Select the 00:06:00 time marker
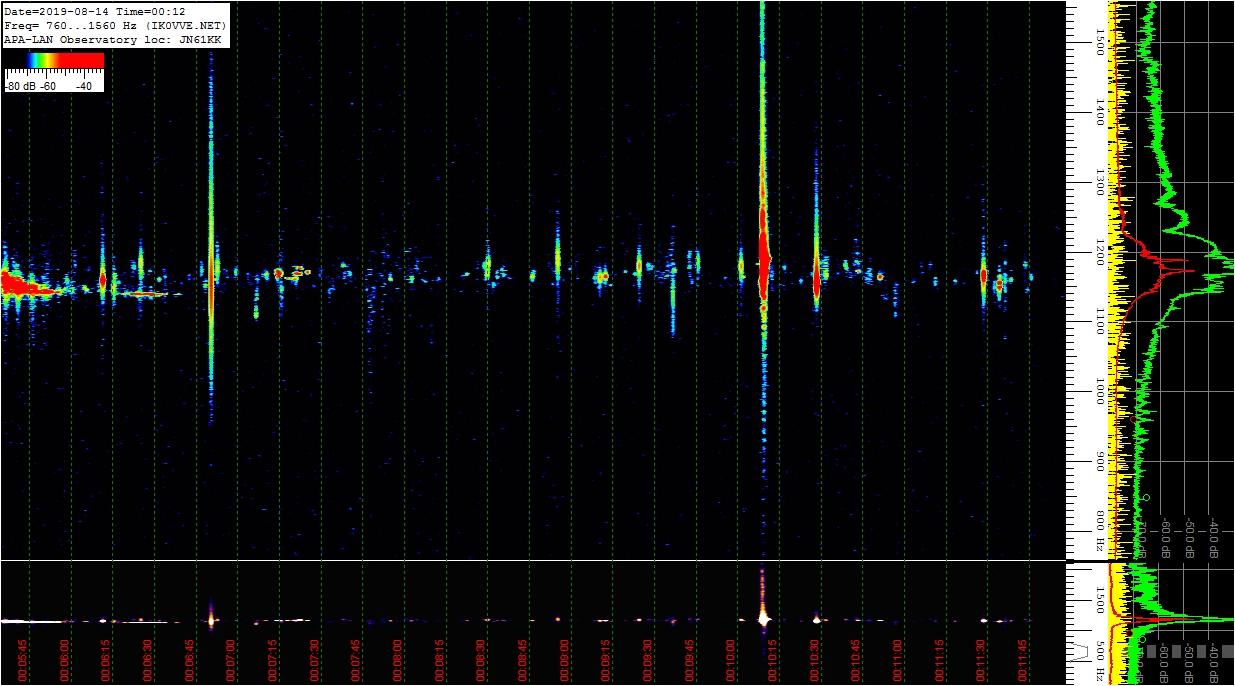1235x686 pixels. point(64,661)
